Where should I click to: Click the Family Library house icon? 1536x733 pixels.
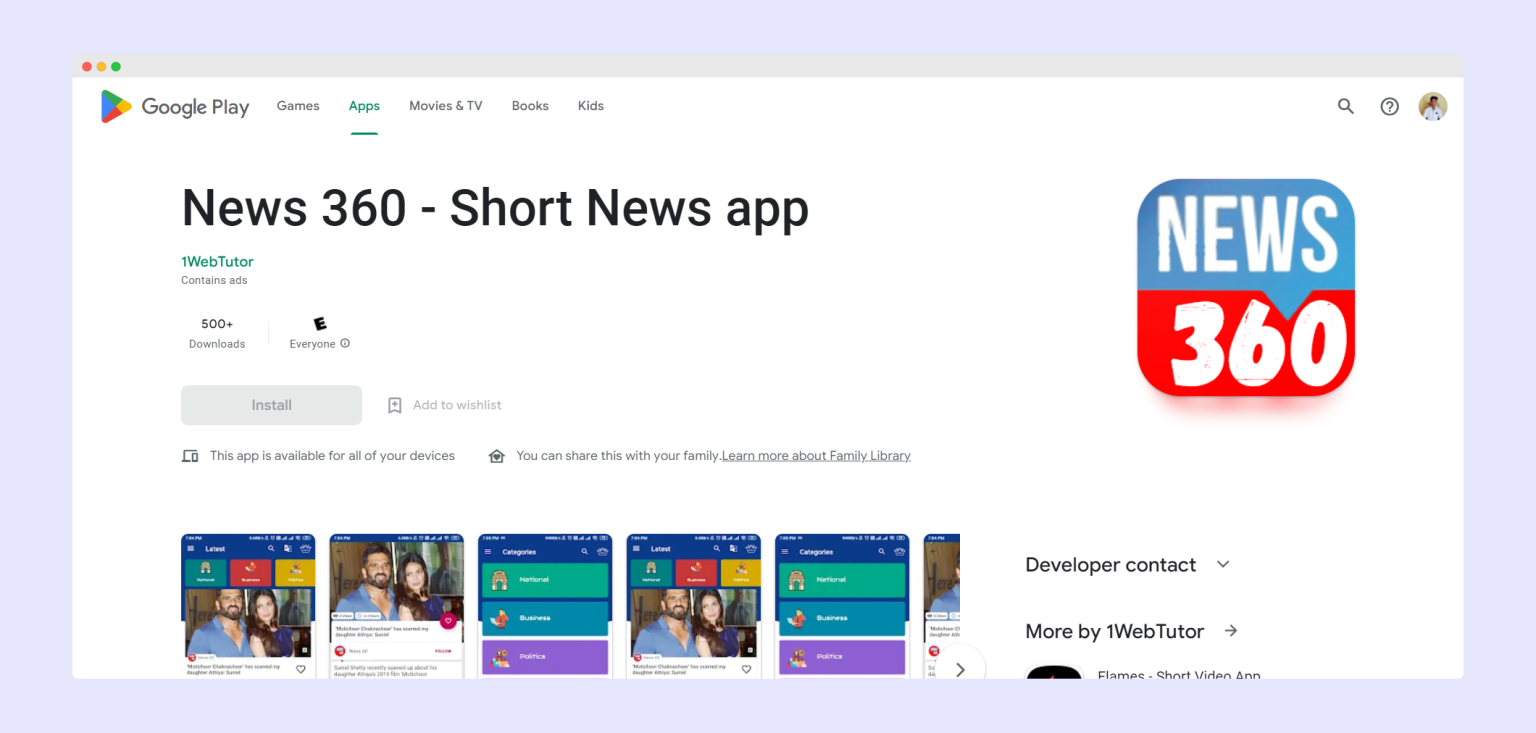point(497,455)
